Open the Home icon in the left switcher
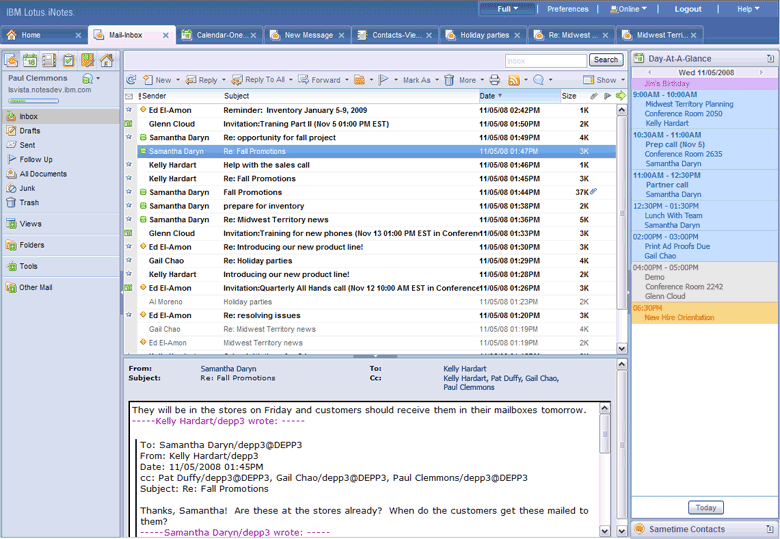The width and height of the screenshot is (780, 539). pyautogui.click(x=106, y=61)
